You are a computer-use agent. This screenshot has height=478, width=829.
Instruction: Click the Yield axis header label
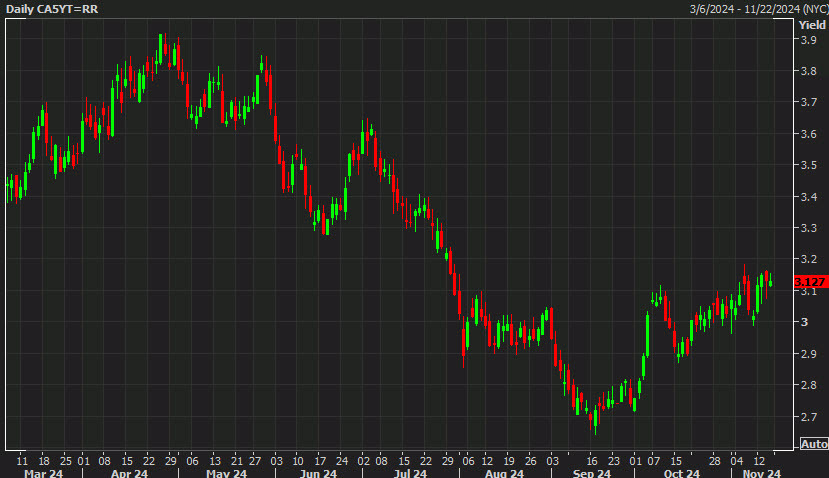812,24
